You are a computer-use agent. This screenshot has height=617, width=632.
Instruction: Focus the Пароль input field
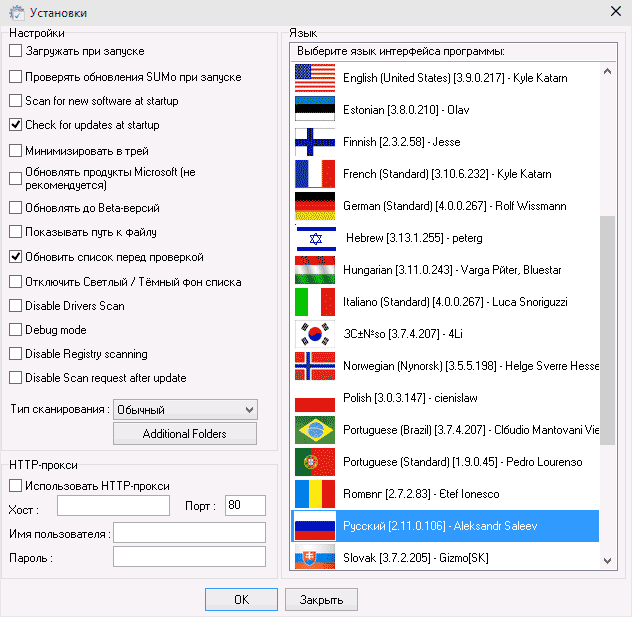(189, 557)
